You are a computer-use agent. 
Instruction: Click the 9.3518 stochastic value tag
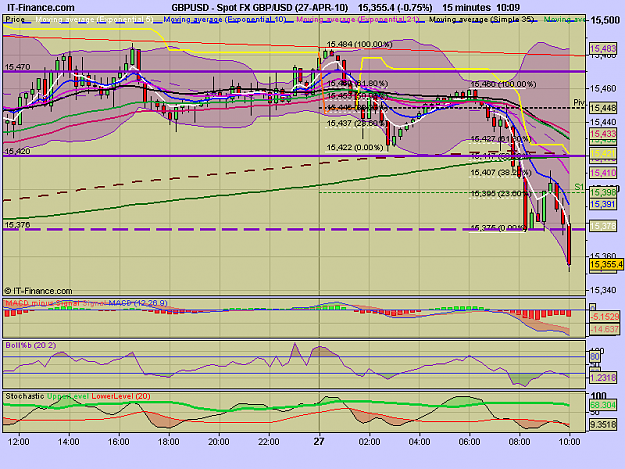point(603,424)
